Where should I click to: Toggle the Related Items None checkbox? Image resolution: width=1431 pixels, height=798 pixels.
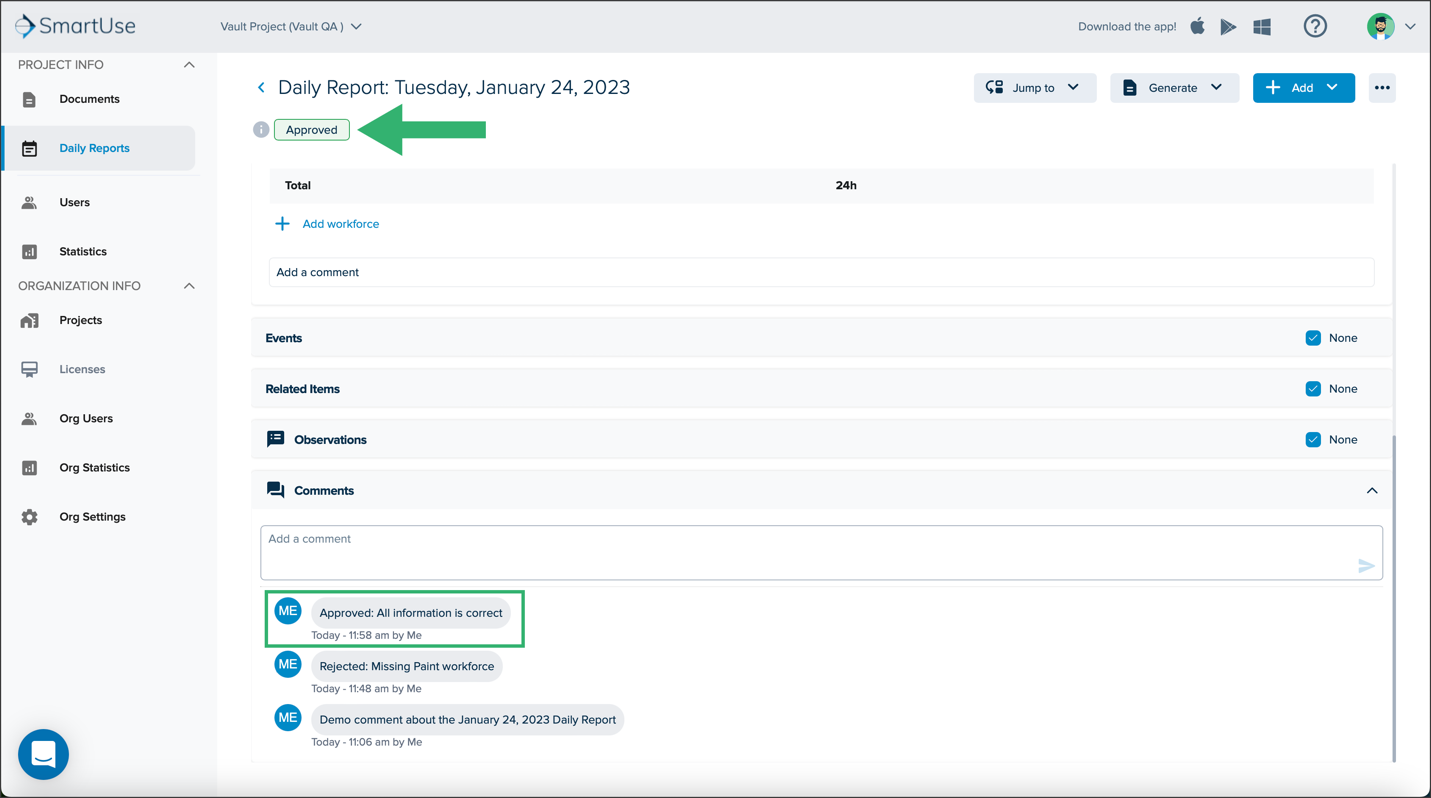coord(1313,389)
